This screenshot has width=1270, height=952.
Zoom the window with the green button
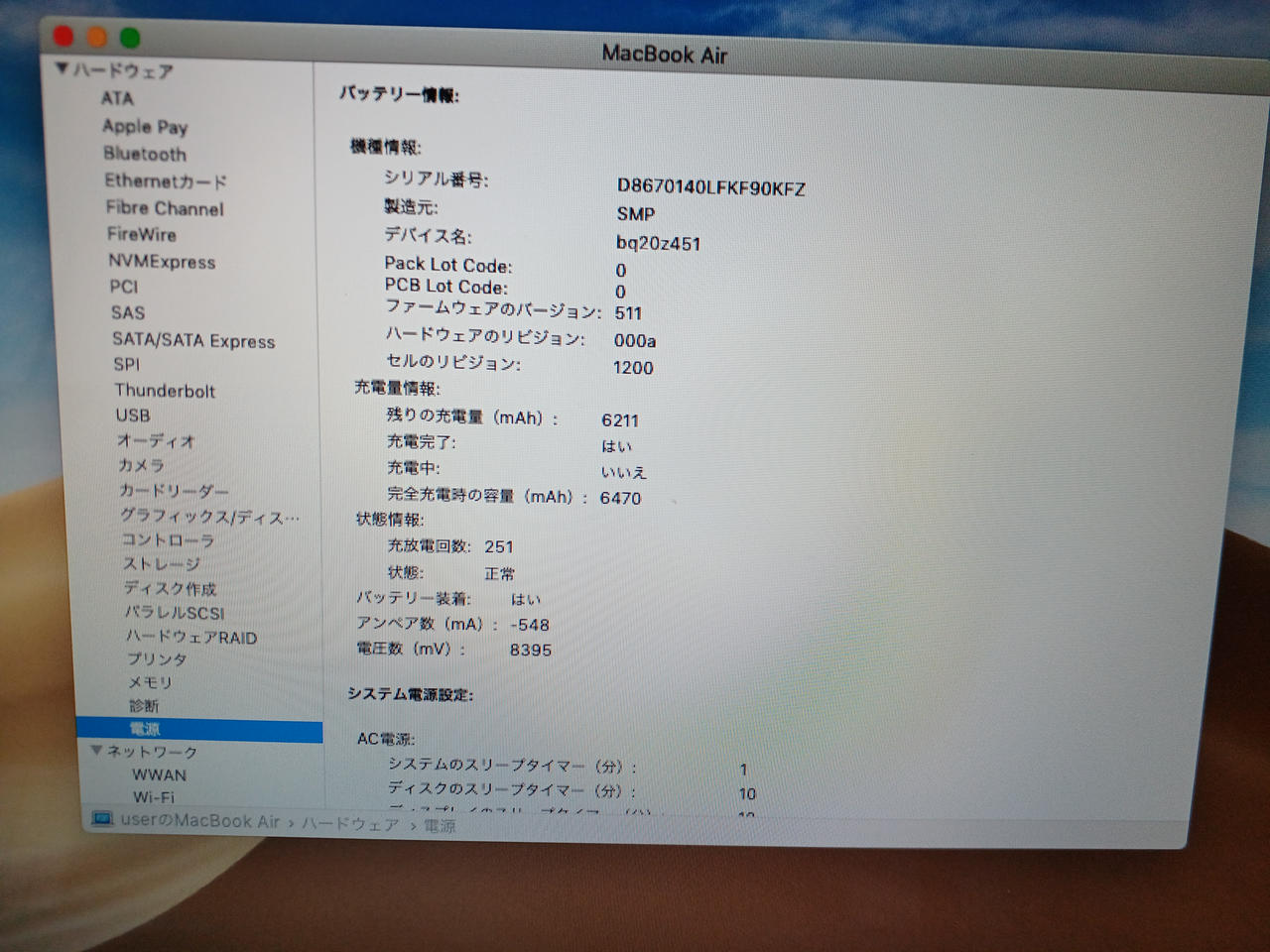coord(130,39)
